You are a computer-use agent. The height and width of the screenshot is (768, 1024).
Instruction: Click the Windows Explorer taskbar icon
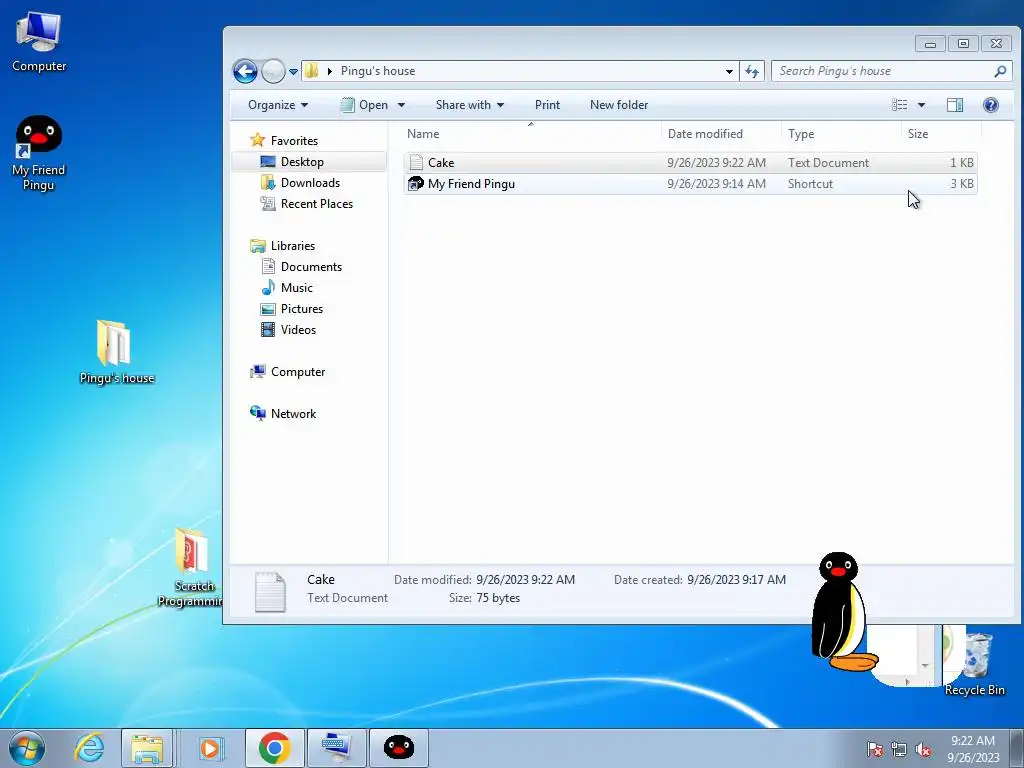147,748
